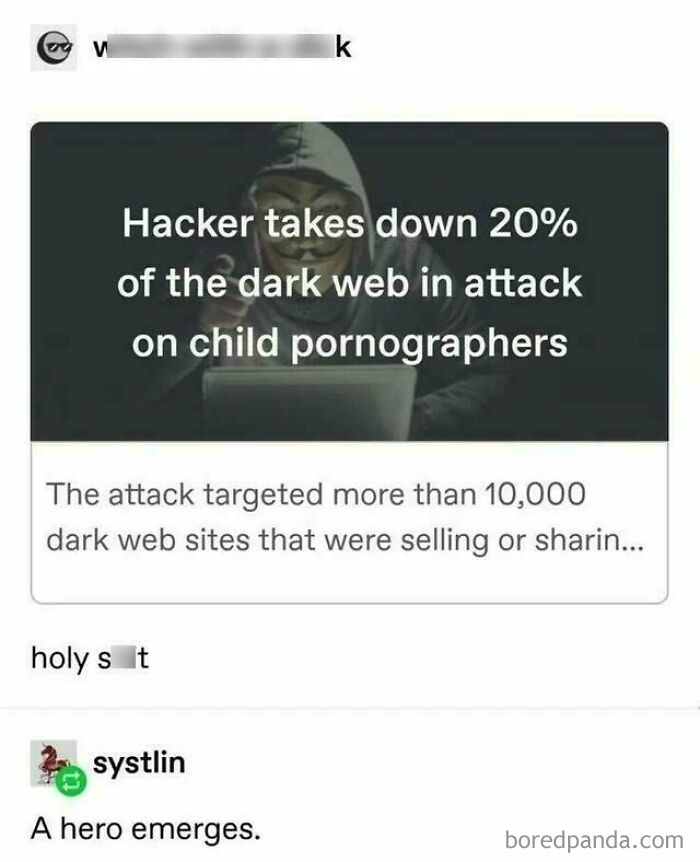
Task: Open systlin's red dragon avatar
Action: click(53, 763)
